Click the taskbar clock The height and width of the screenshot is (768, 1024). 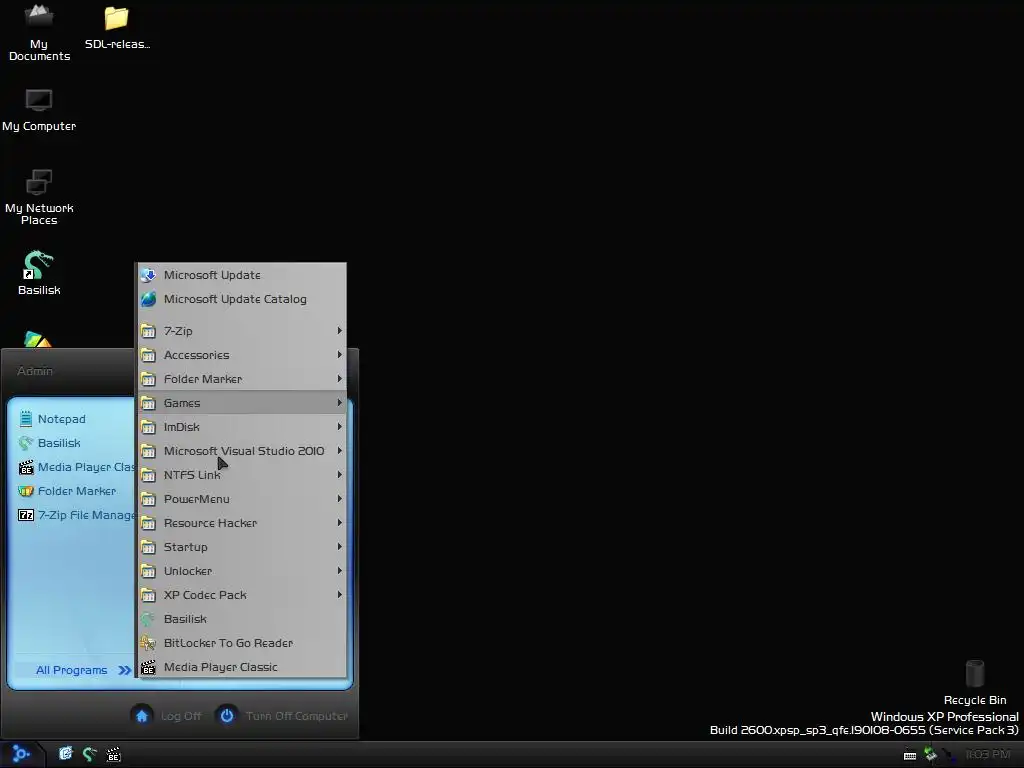click(987, 754)
